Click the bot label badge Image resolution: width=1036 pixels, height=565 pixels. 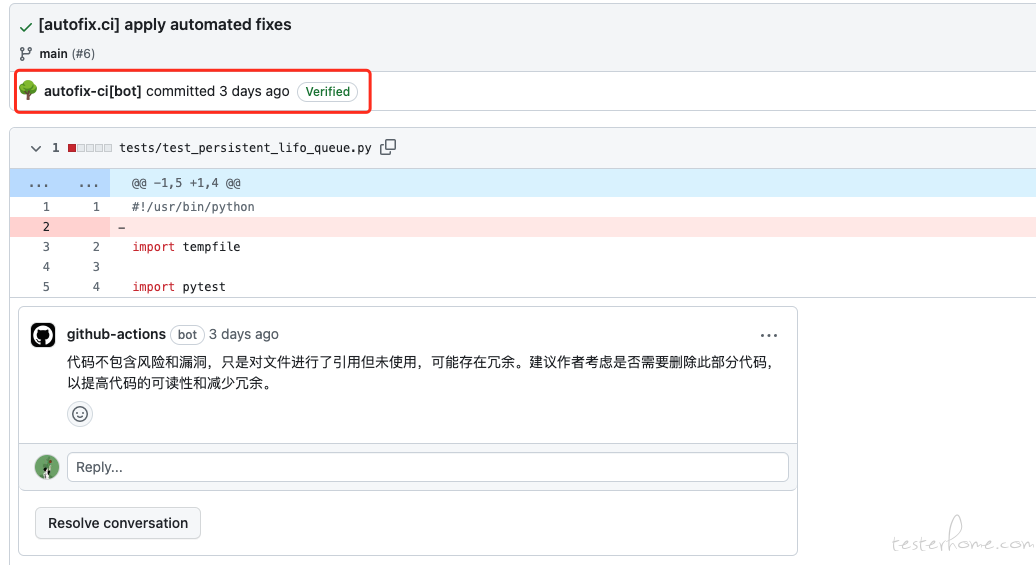pos(188,335)
